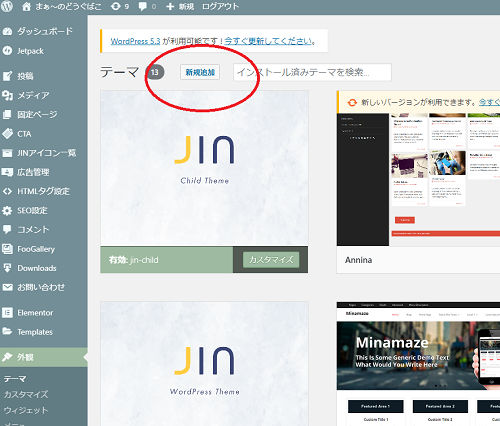This screenshot has width=500, height=426.
Task: Click the site name in the top bar
Action: point(68,6)
